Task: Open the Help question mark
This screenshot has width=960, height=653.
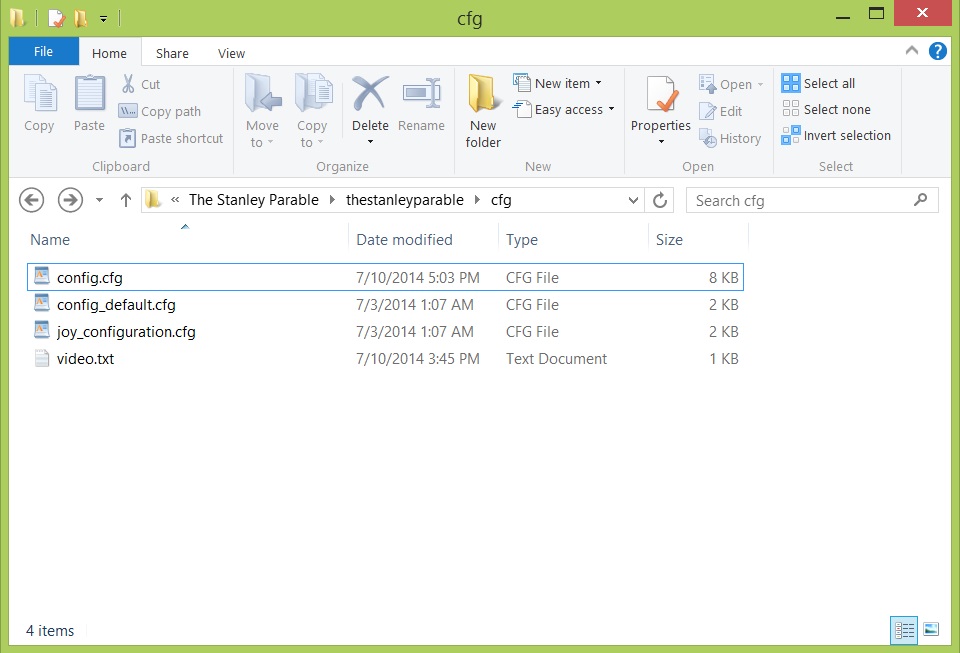Action: click(937, 51)
